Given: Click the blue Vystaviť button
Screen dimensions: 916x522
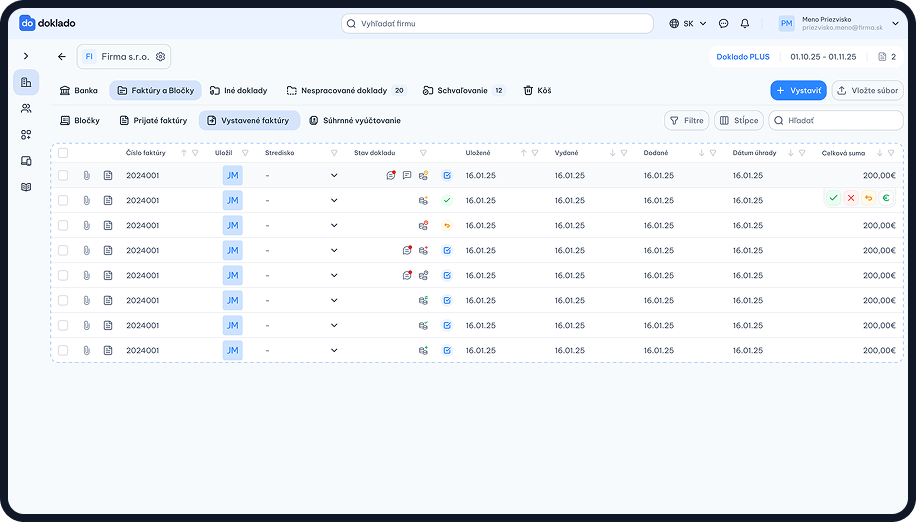Looking at the screenshot, I should click(x=798, y=91).
